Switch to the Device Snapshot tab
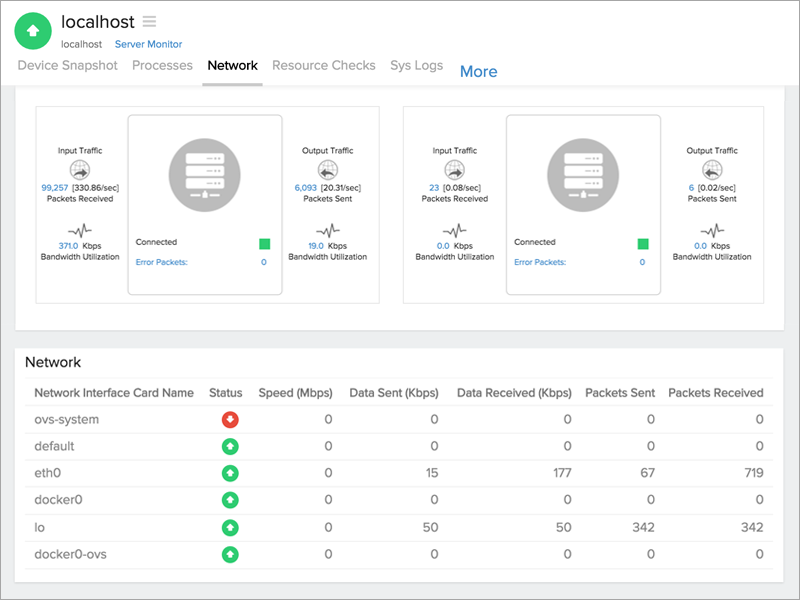Image resolution: width=800 pixels, height=600 pixels. click(x=68, y=66)
